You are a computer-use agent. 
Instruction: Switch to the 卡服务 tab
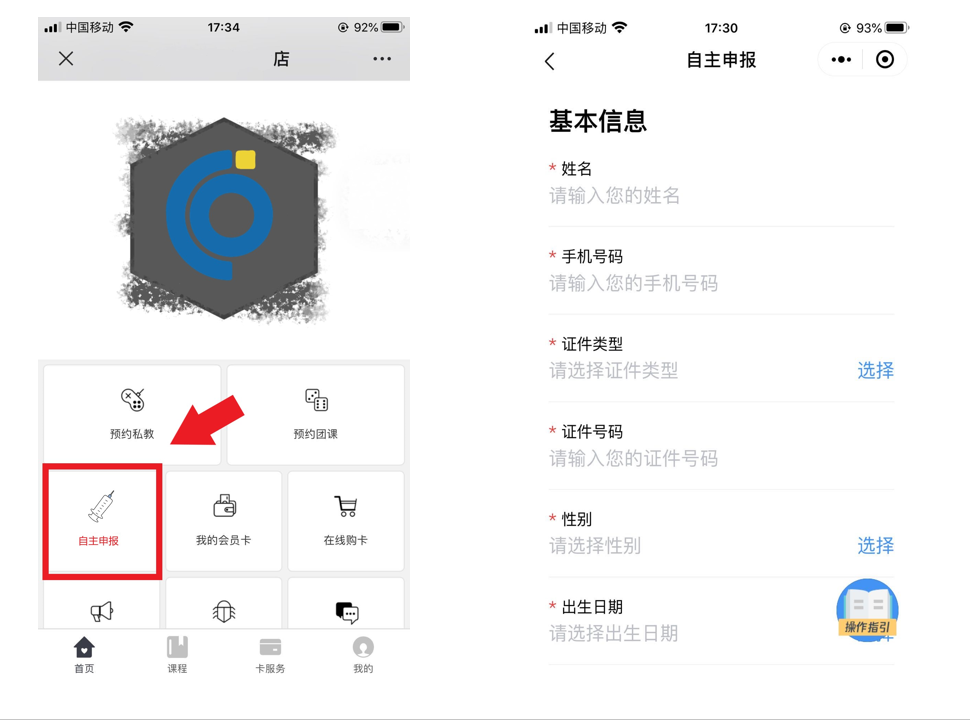pos(270,654)
